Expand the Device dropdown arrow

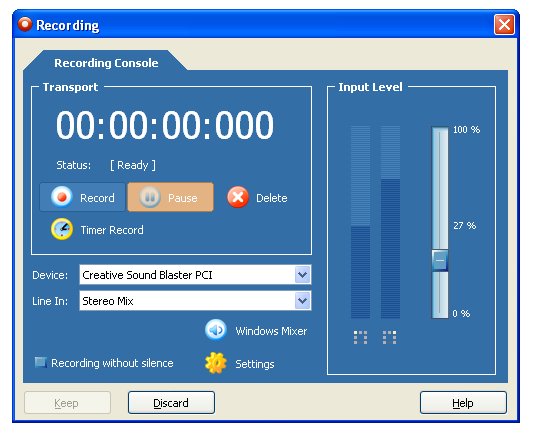(302, 275)
